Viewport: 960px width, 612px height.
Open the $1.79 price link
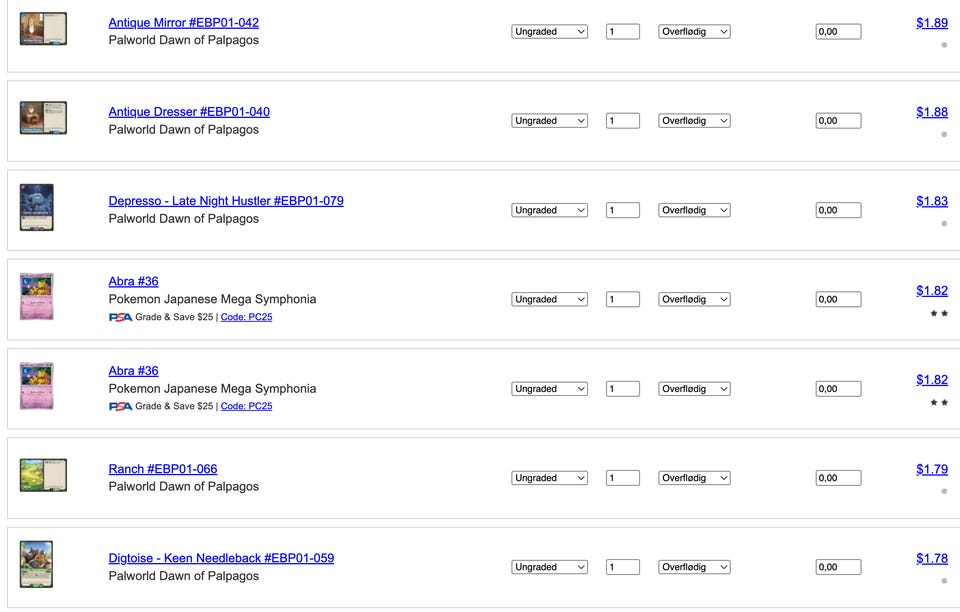pyautogui.click(x=932, y=469)
